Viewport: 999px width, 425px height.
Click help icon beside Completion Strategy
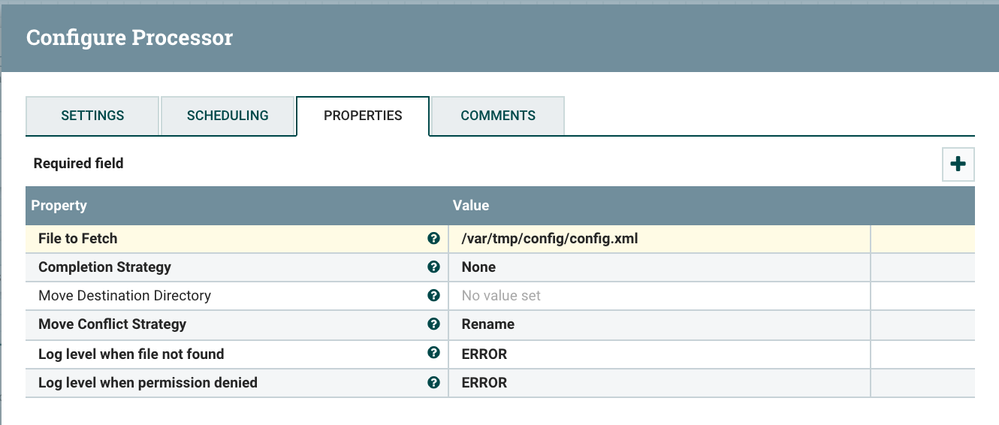coord(434,267)
